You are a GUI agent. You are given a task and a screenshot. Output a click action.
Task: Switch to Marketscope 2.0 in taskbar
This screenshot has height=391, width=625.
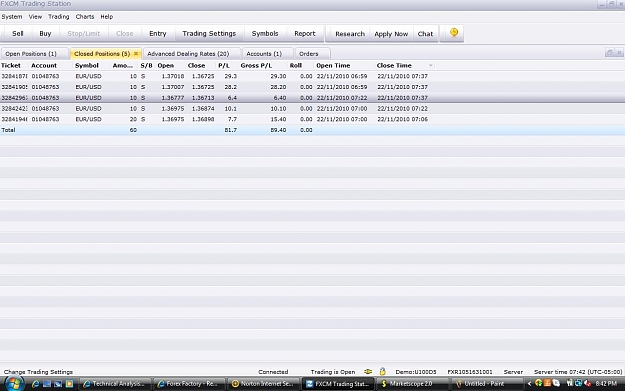pyautogui.click(x=412, y=384)
